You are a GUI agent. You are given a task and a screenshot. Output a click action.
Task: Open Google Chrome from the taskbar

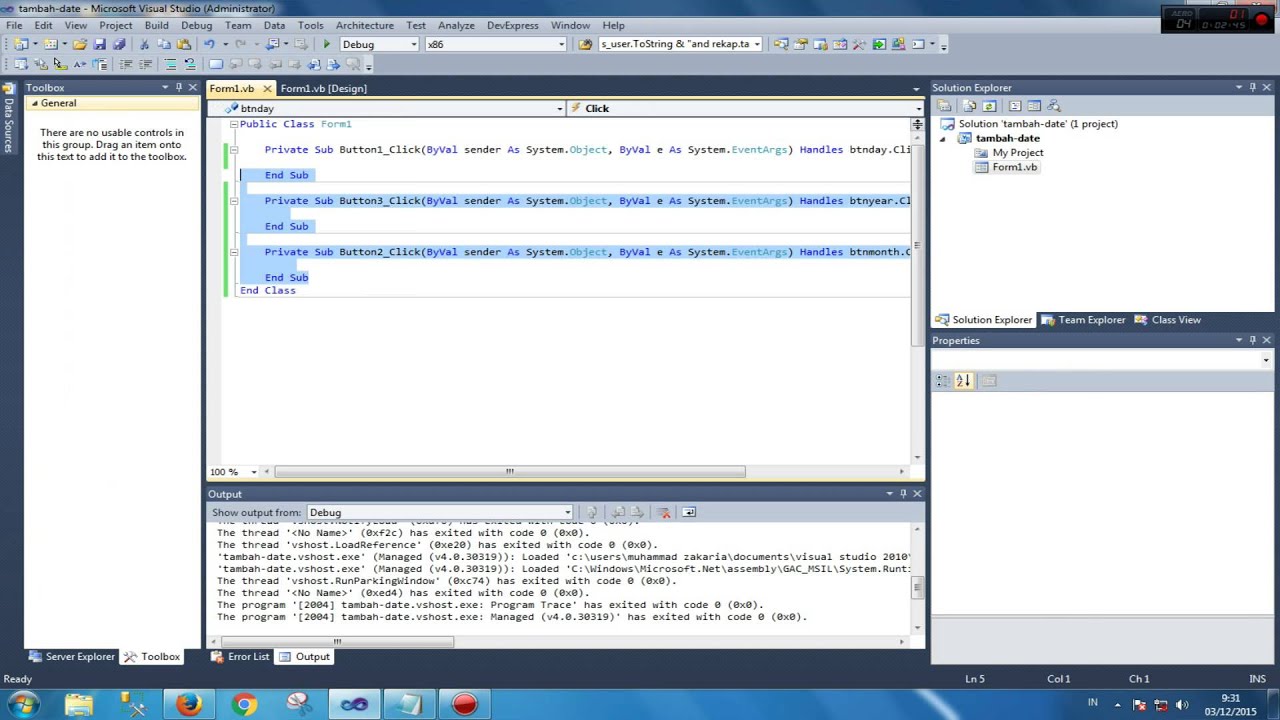pyautogui.click(x=244, y=704)
